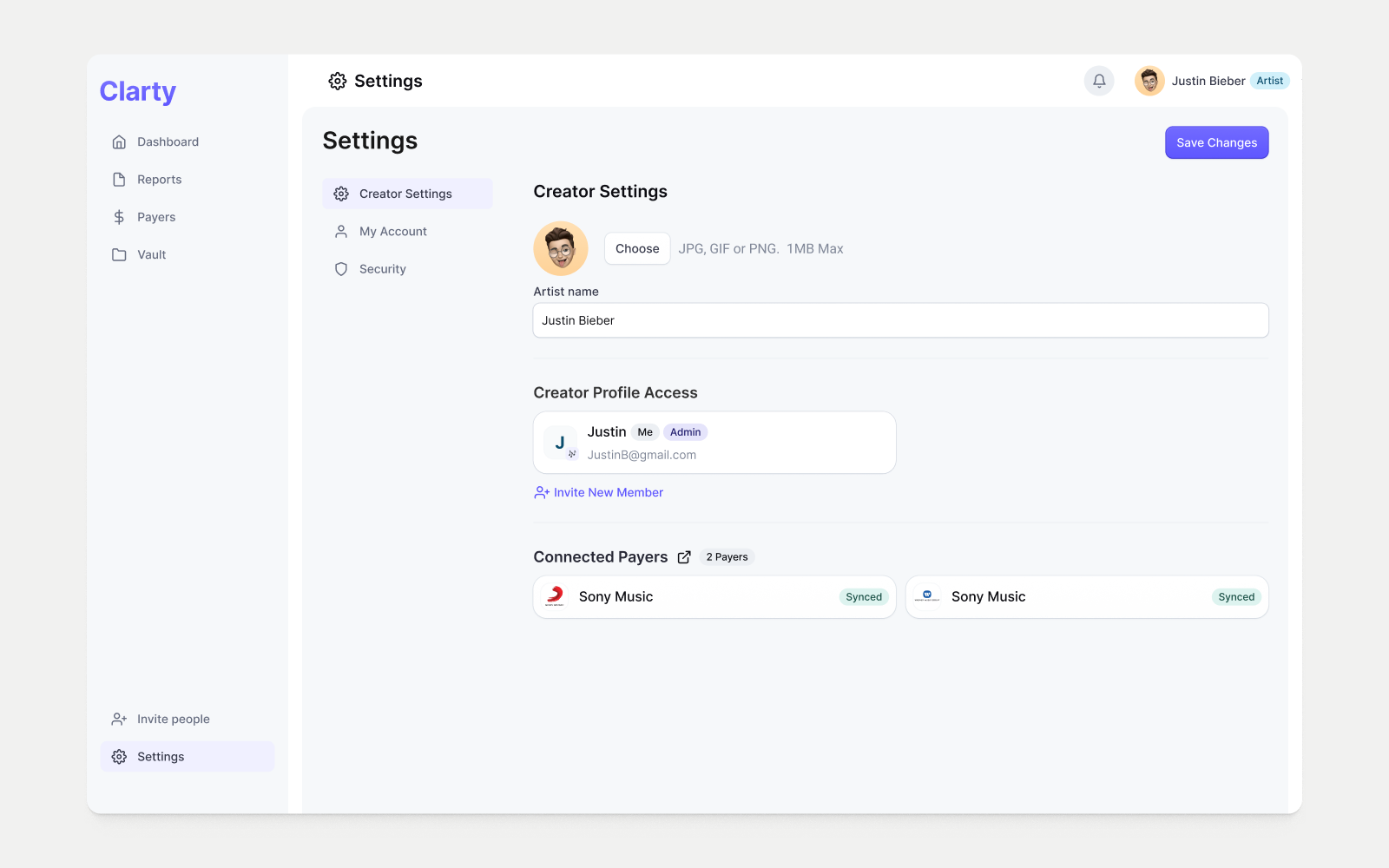Switch to My Account tab
Screen dimensions: 1389x868
(x=408, y=232)
